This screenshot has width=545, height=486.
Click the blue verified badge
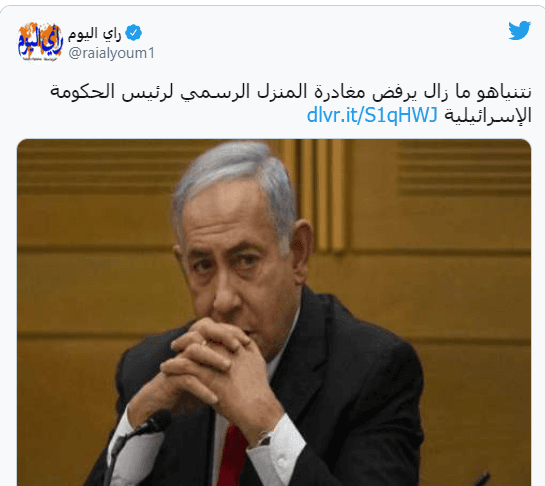tap(133, 33)
